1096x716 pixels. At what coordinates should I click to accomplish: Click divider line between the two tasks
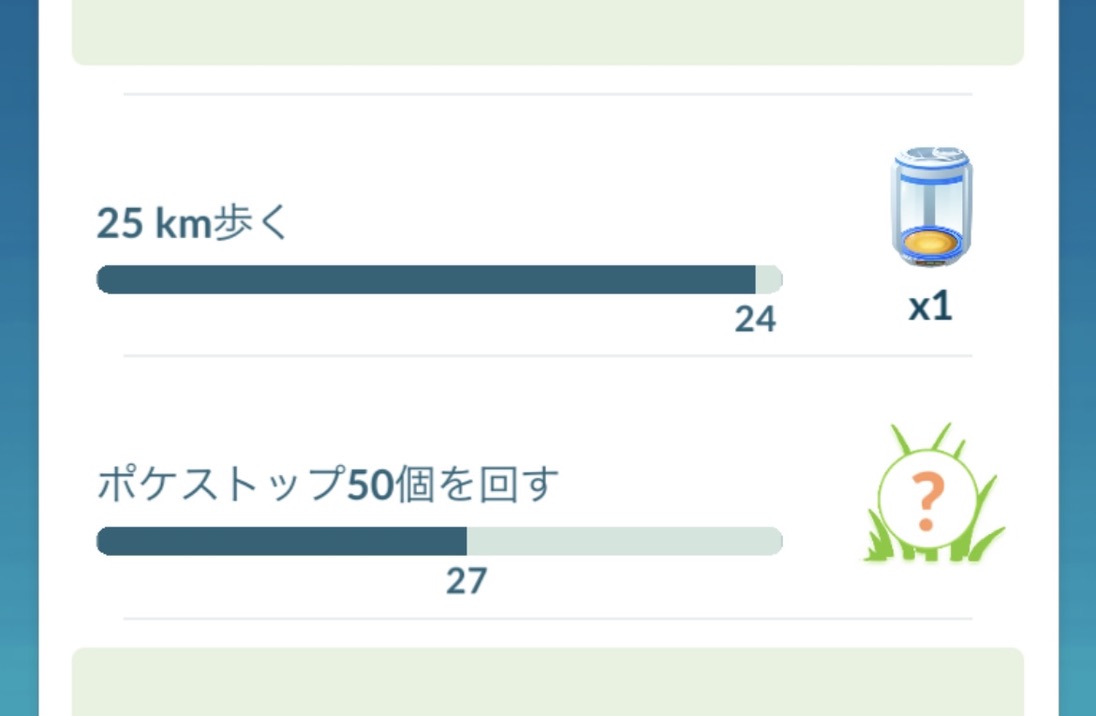pyautogui.click(x=547, y=355)
